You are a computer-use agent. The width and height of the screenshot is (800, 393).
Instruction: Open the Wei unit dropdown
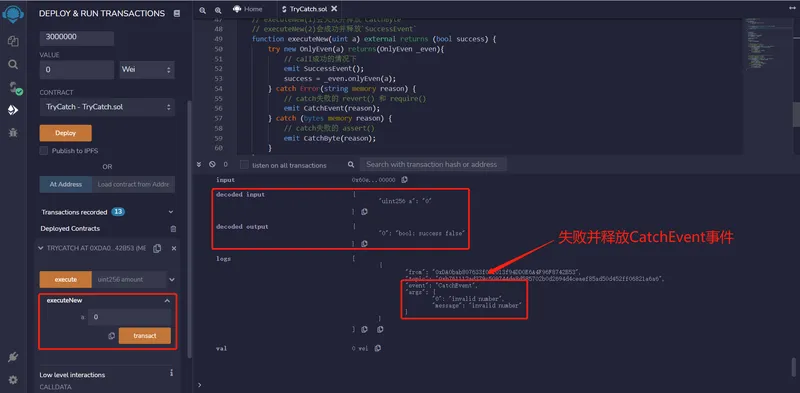pos(147,69)
